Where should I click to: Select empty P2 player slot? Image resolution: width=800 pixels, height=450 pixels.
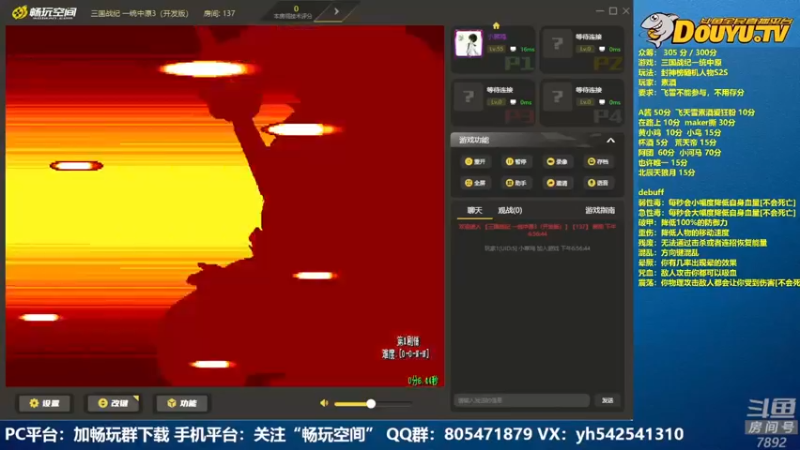pos(582,49)
